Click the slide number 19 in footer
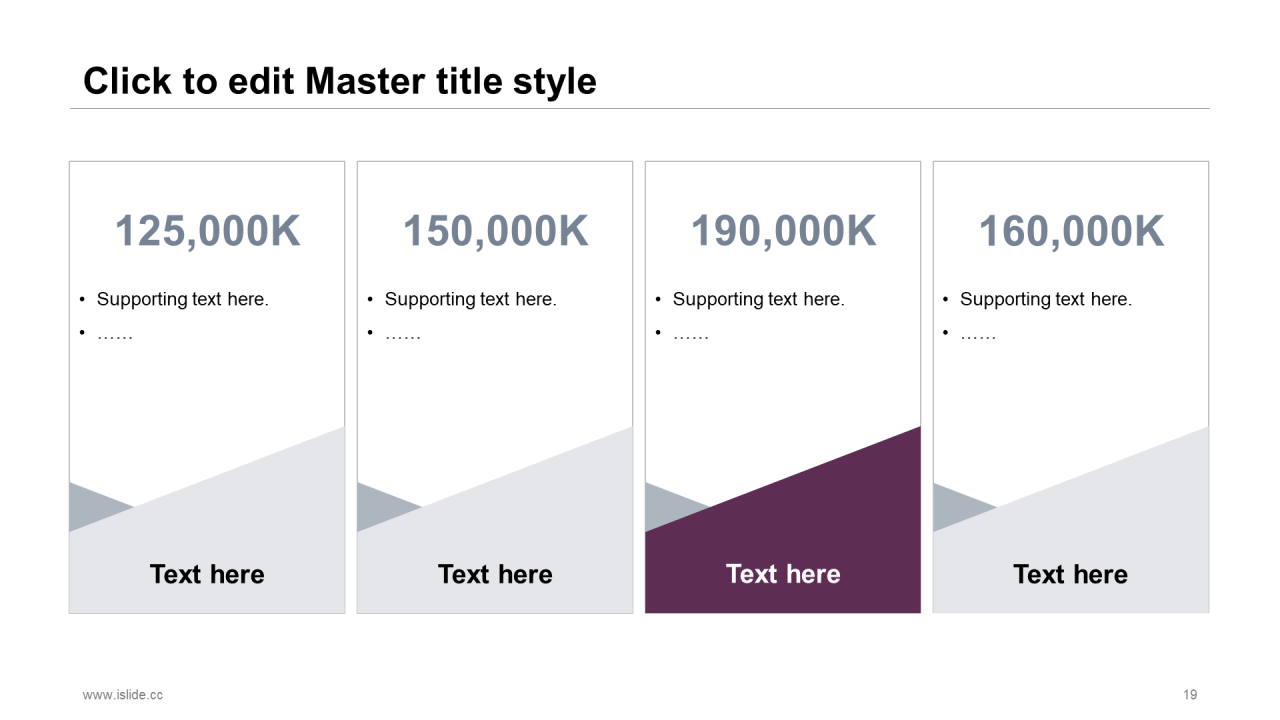Image resolution: width=1280 pixels, height=720 pixels. (1190, 694)
